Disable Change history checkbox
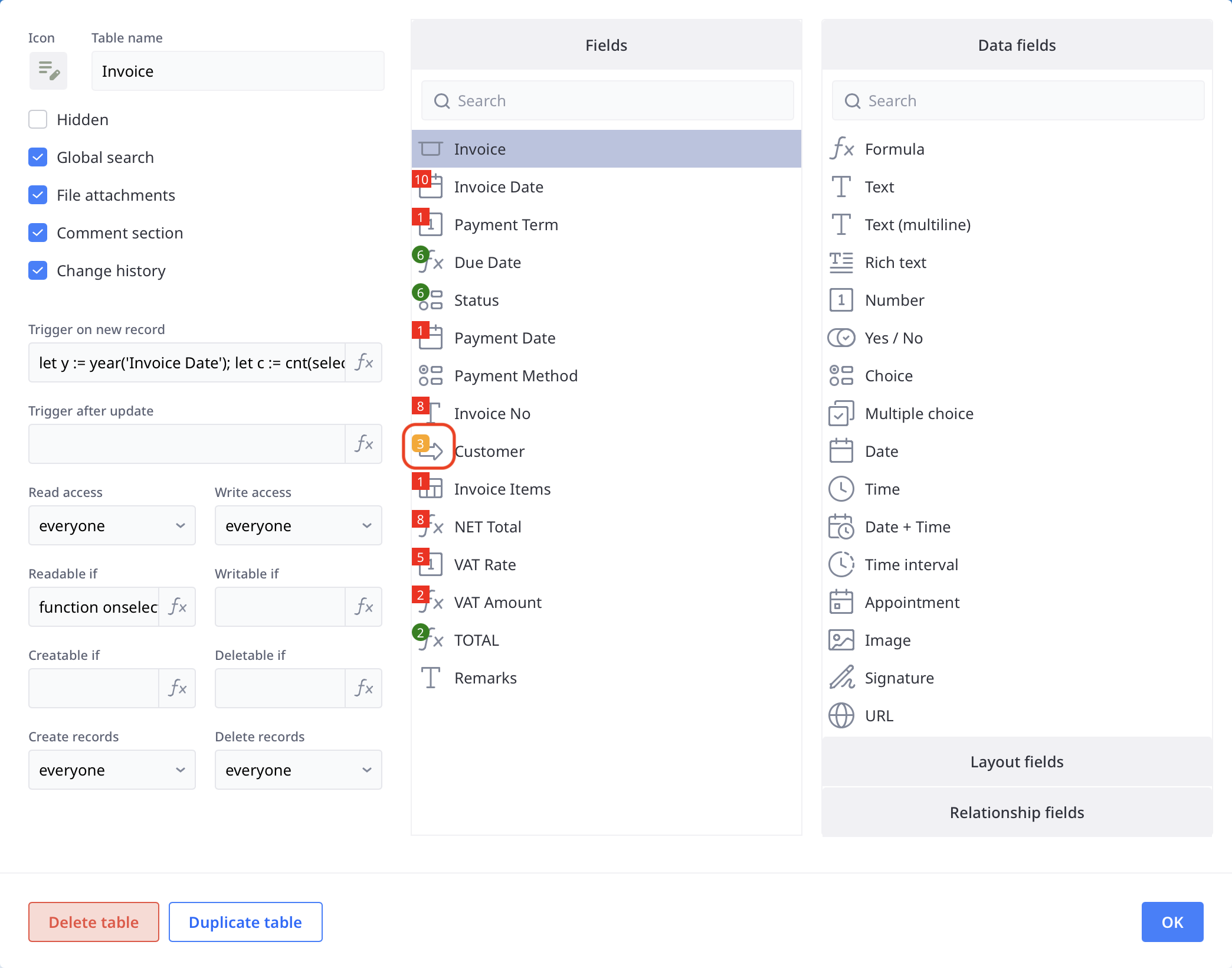Viewport: 1232px width, 968px height. click(x=38, y=271)
